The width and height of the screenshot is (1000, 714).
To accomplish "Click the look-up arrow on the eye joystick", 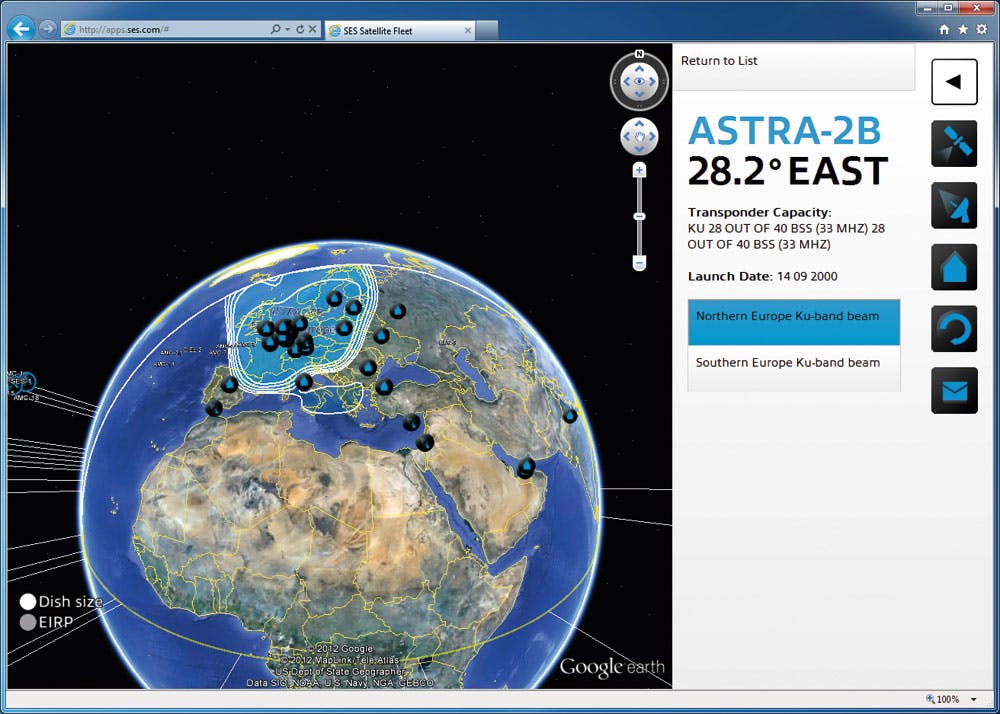I will coord(639,69).
